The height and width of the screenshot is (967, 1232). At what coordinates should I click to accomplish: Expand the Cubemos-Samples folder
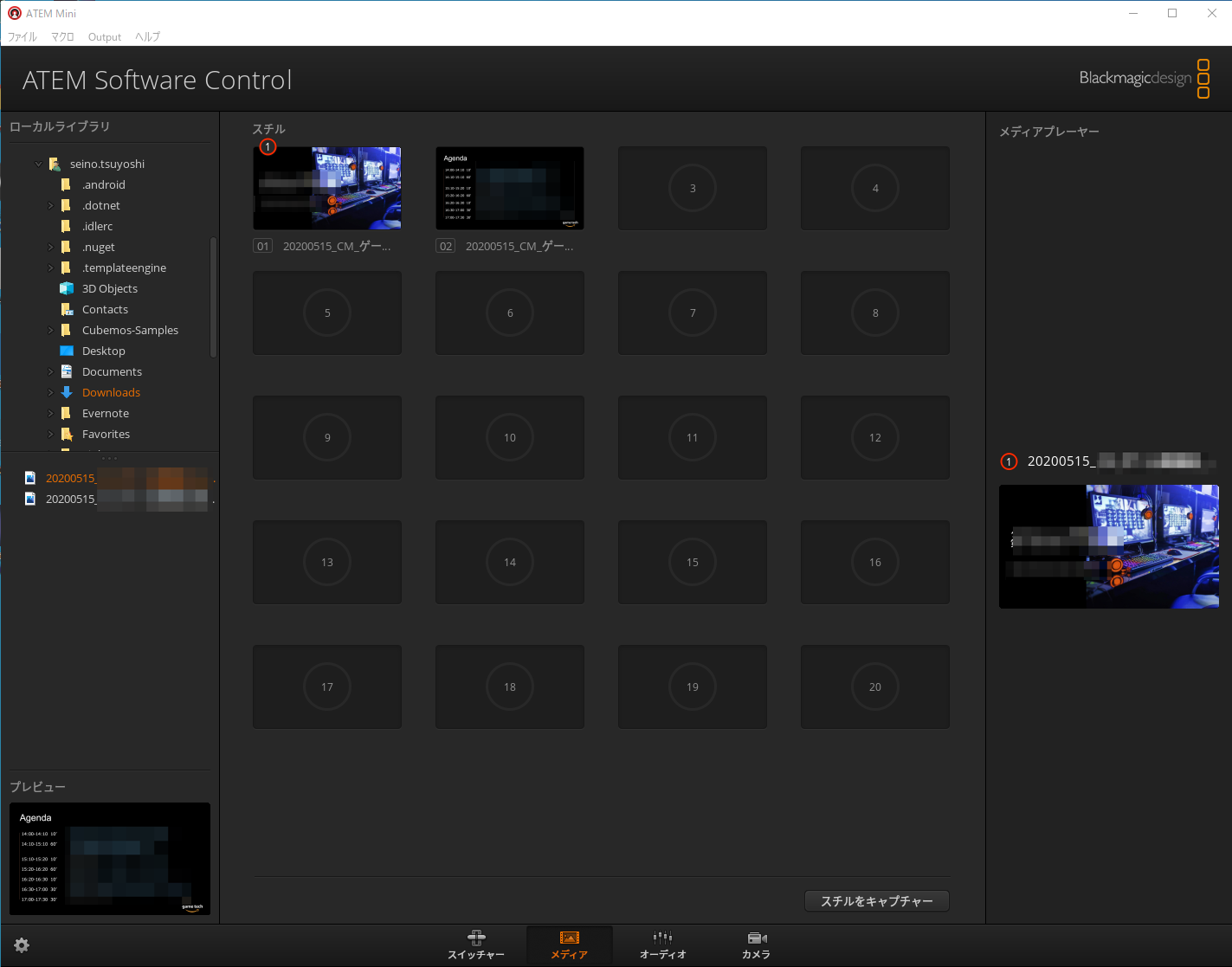(50, 330)
